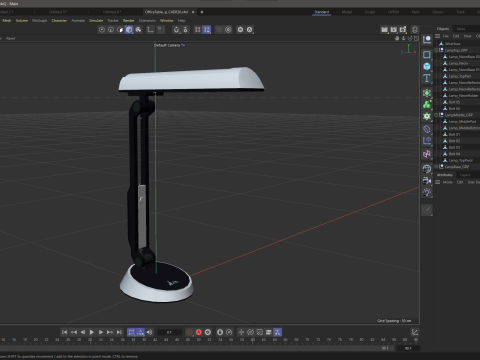Screen dimensions: 480x360
Task: Open the Floor/environment sphere icon
Action: coord(427,169)
